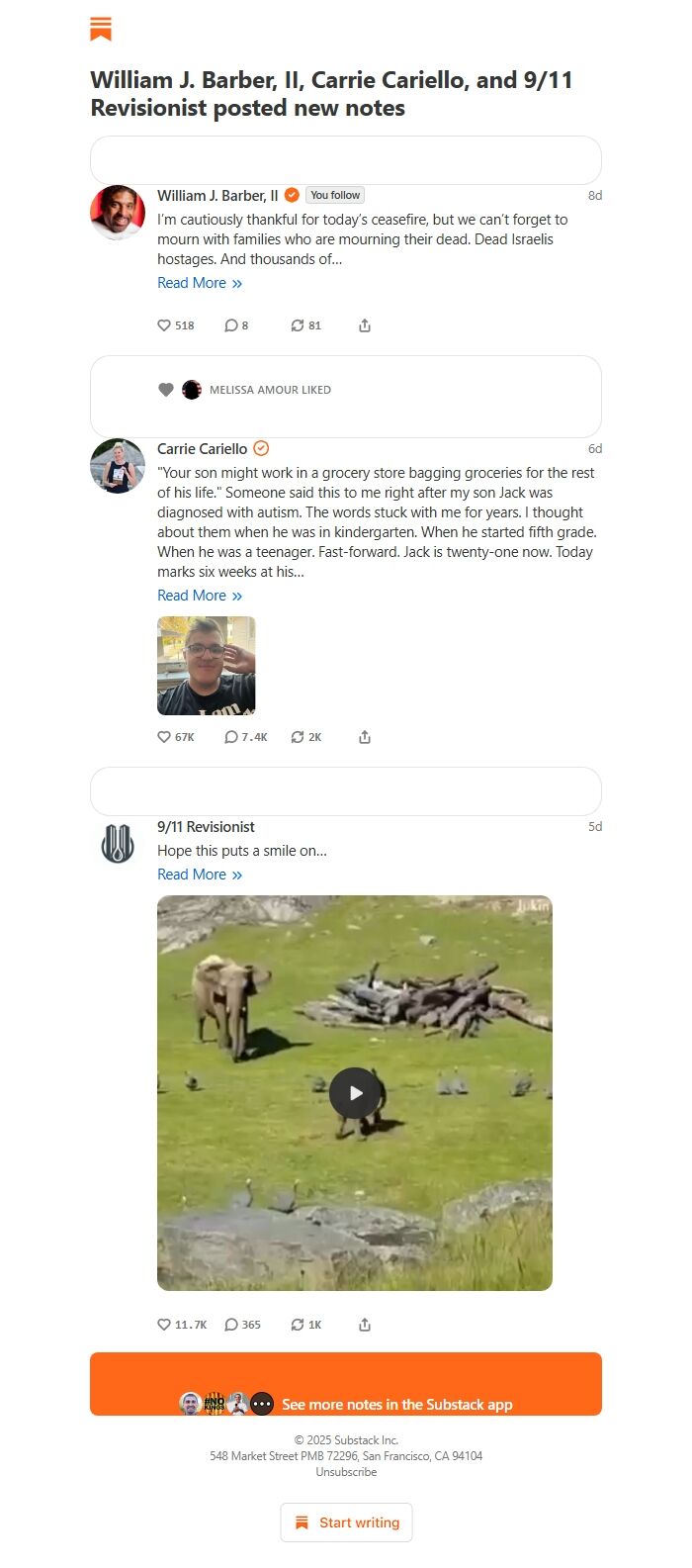Open the 7.4K comments on Cariello's note

(x=246, y=737)
